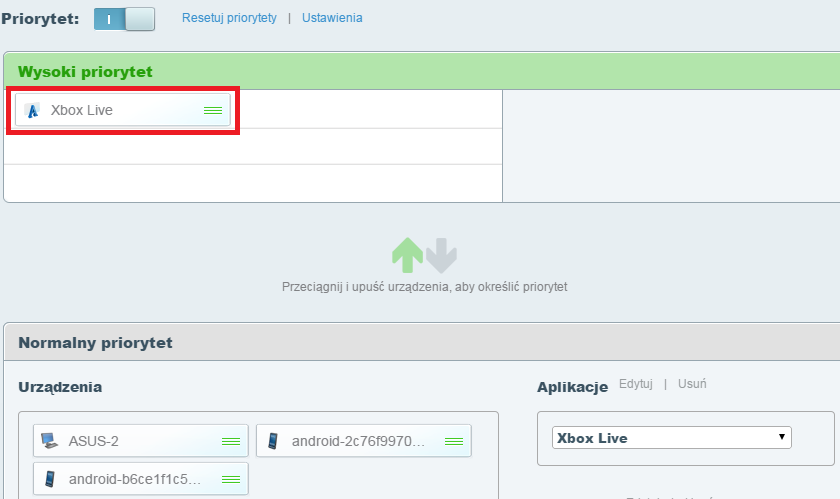Click Edytuj next to Aplikacje
The image size is (840, 499).
click(x=636, y=384)
